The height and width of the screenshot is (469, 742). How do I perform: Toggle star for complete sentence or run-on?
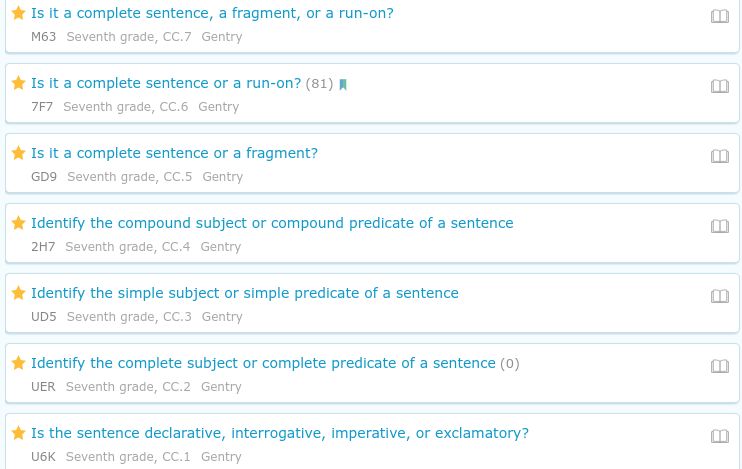click(x=18, y=83)
